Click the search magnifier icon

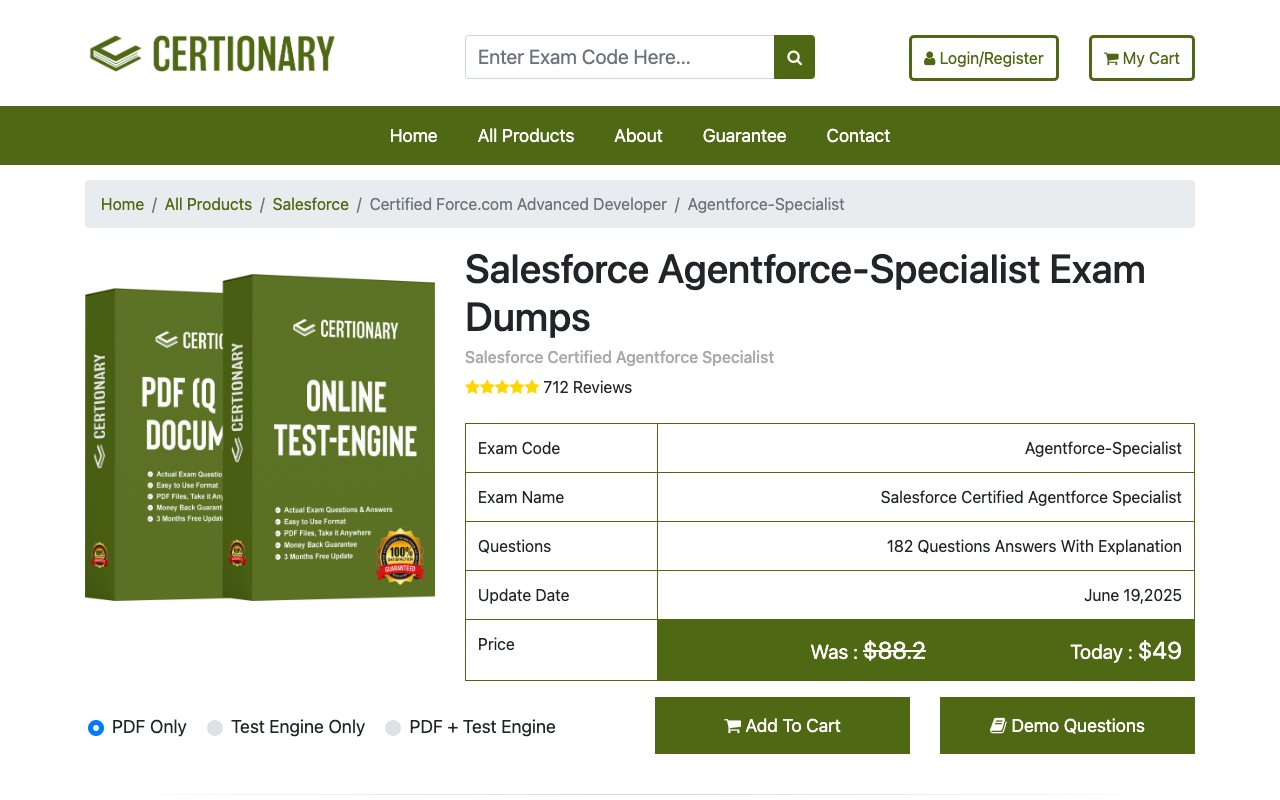click(793, 57)
